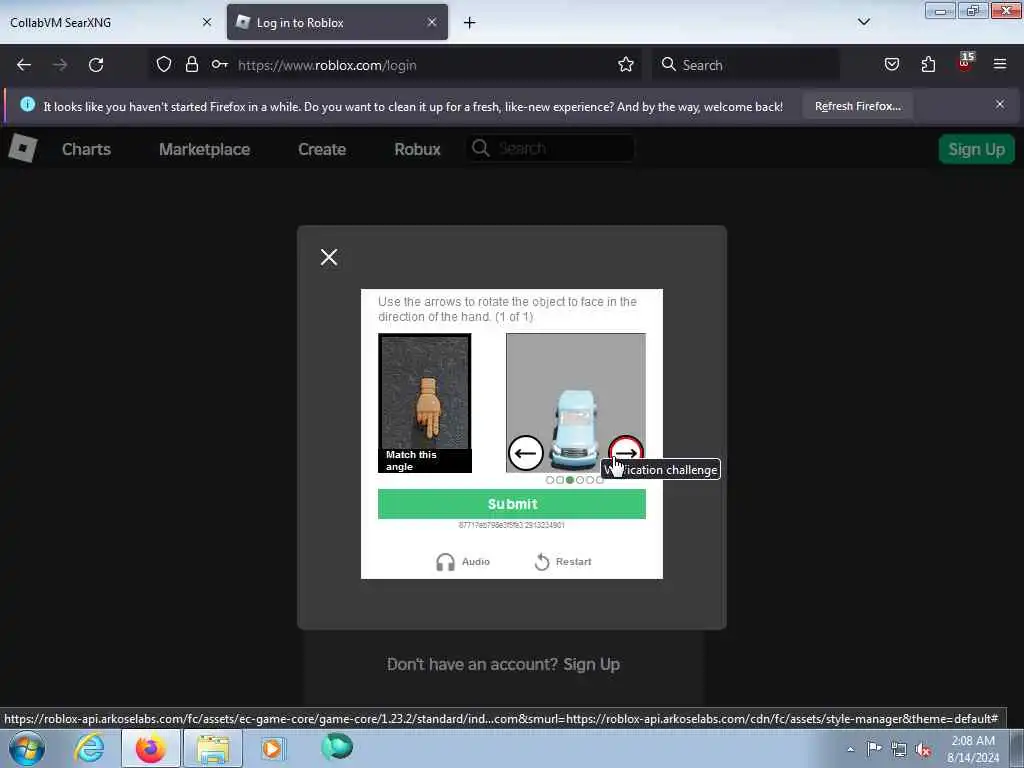Click the muted volume tray icon
This screenshot has width=1024, height=768.
click(x=923, y=750)
